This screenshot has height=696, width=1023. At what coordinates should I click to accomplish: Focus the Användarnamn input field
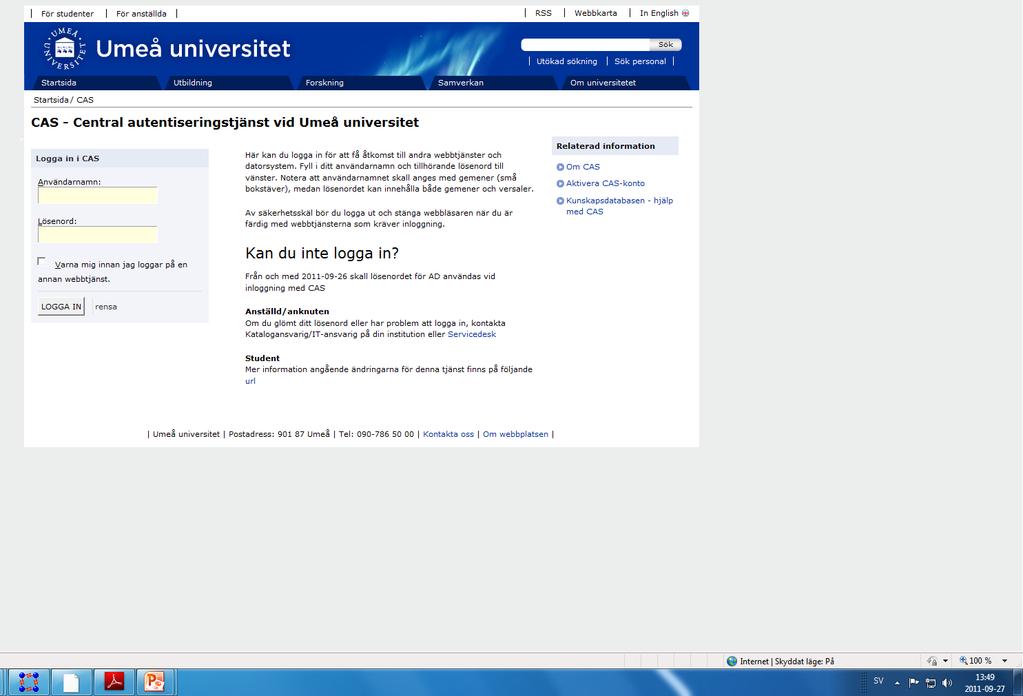tap(98, 196)
